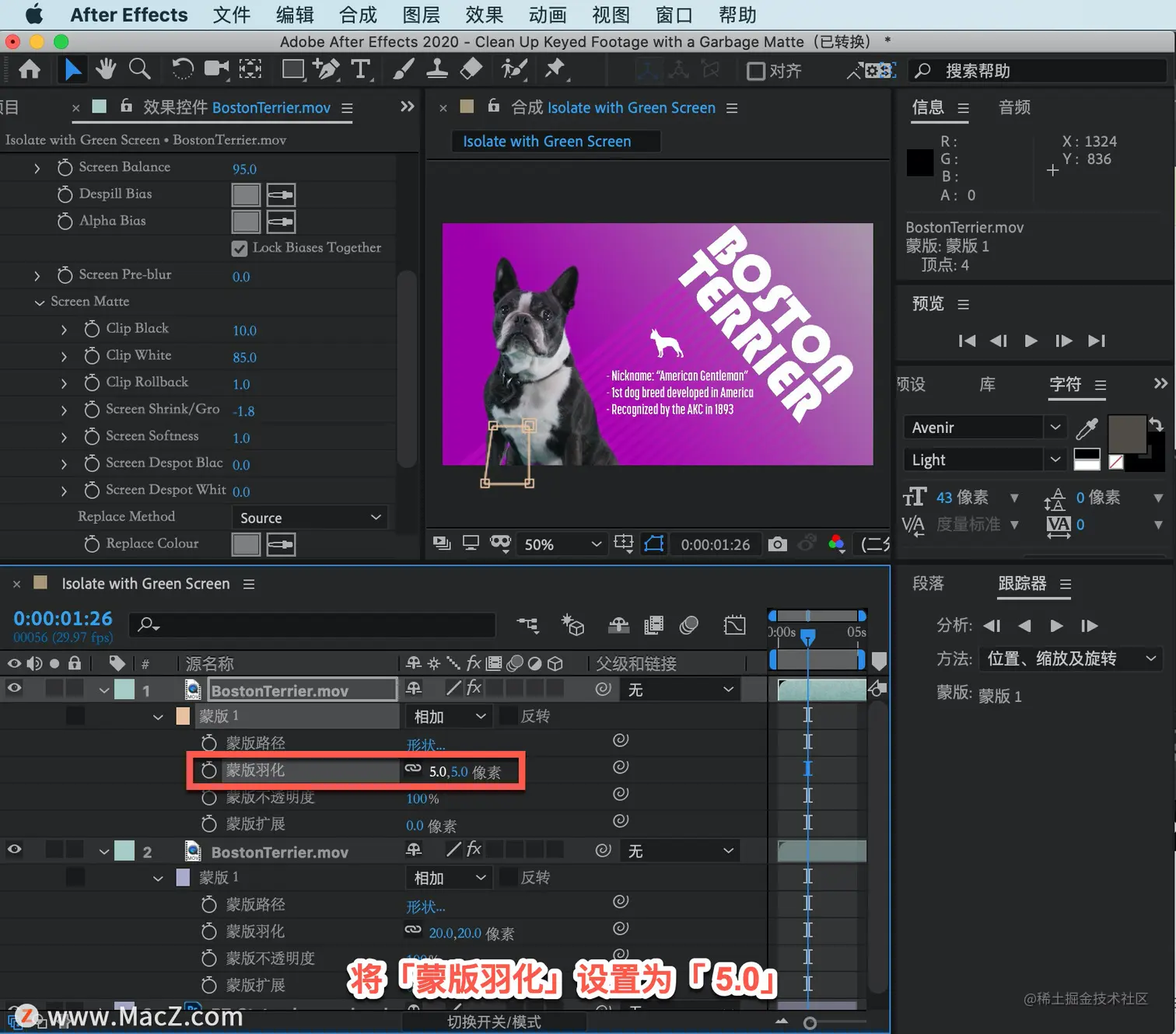Click the Replace Colour swatch

(246, 544)
